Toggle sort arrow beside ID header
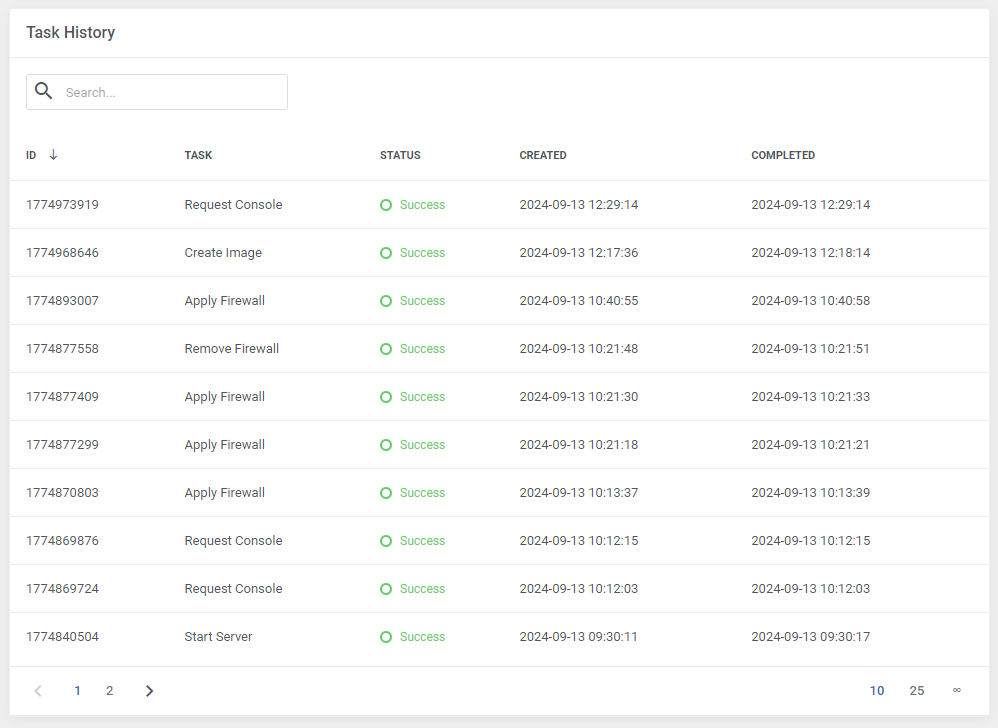This screenshot has width=998, height=728. coord(53,155)
